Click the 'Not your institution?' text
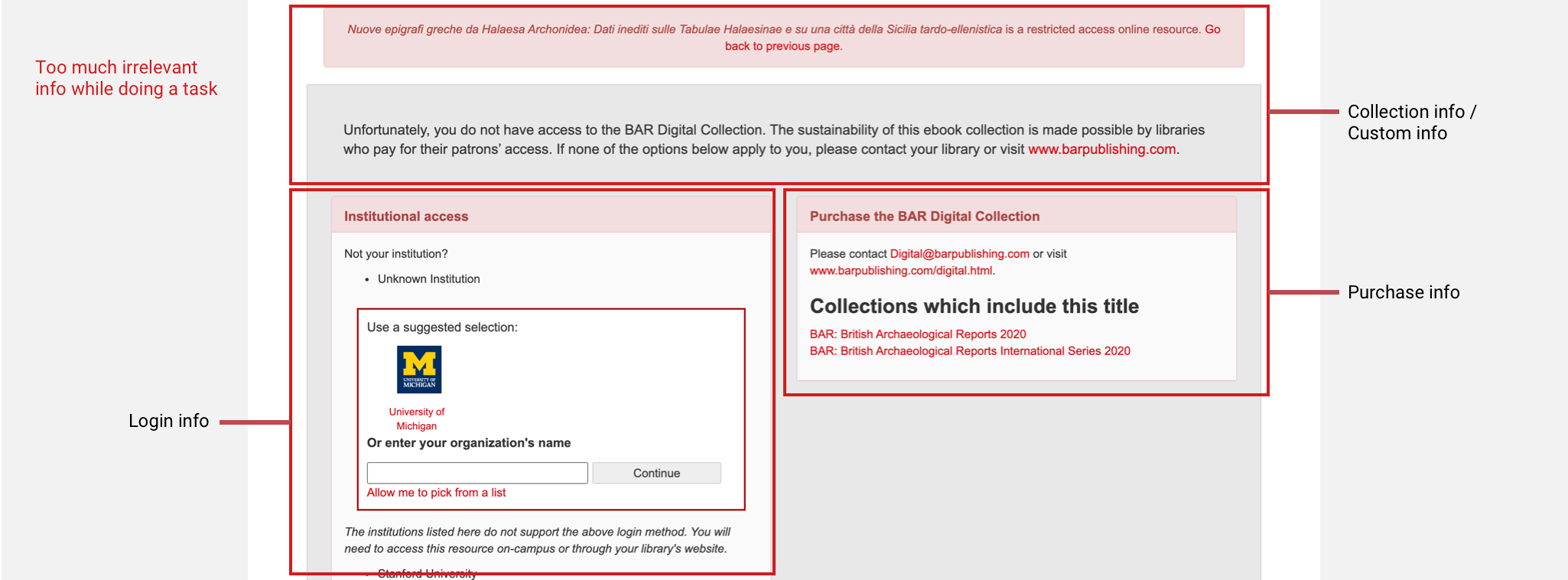This screenshot has height=580, width=1568. tap(396, 254)
